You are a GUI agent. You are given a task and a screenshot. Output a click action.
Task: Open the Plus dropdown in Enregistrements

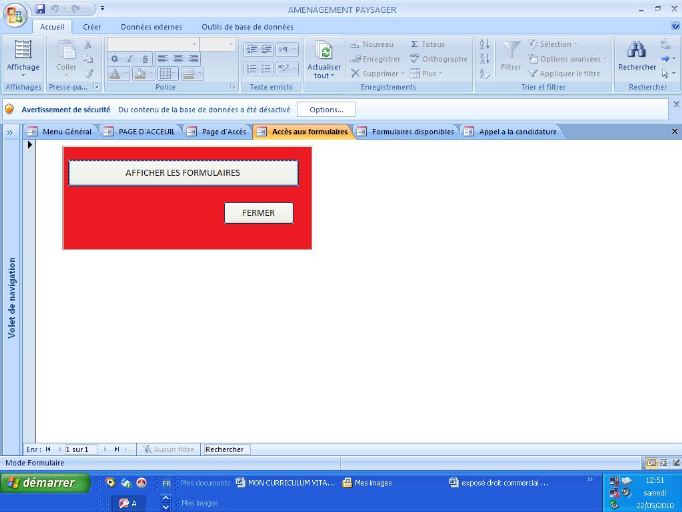click(426, 74)
